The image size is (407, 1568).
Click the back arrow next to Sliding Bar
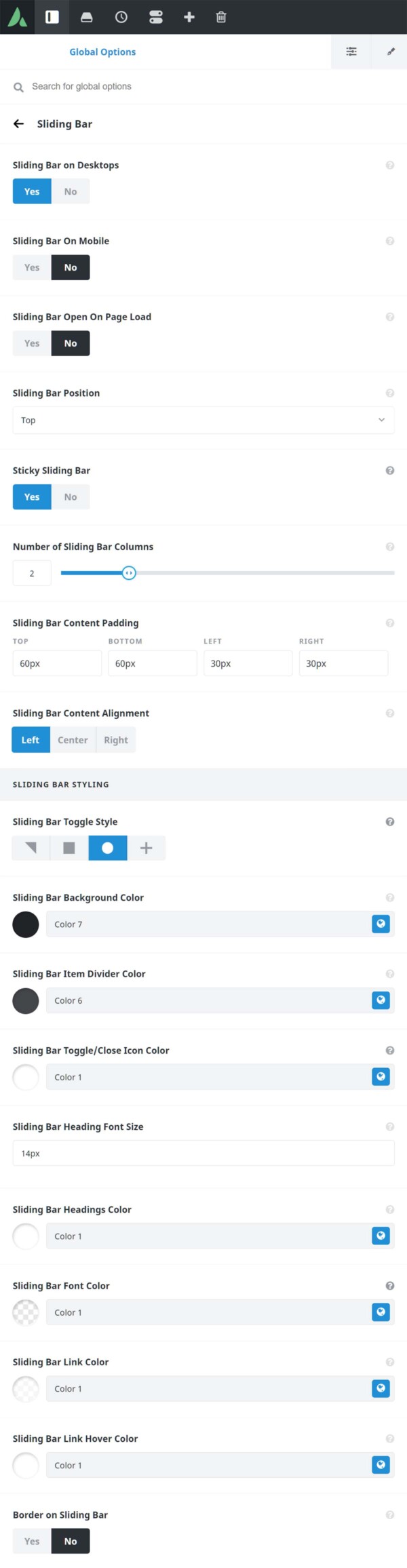pos(18,123)
